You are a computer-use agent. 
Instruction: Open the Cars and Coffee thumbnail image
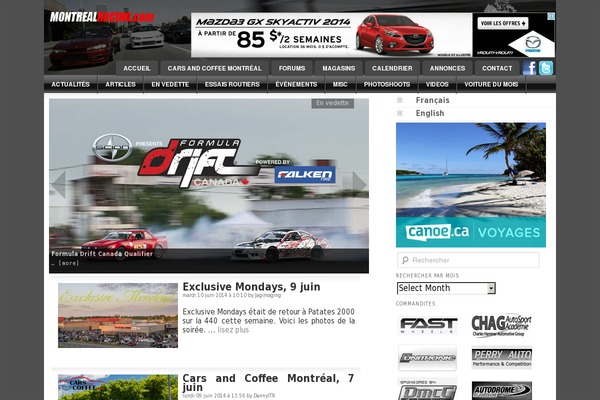click(x=118, y=387)
